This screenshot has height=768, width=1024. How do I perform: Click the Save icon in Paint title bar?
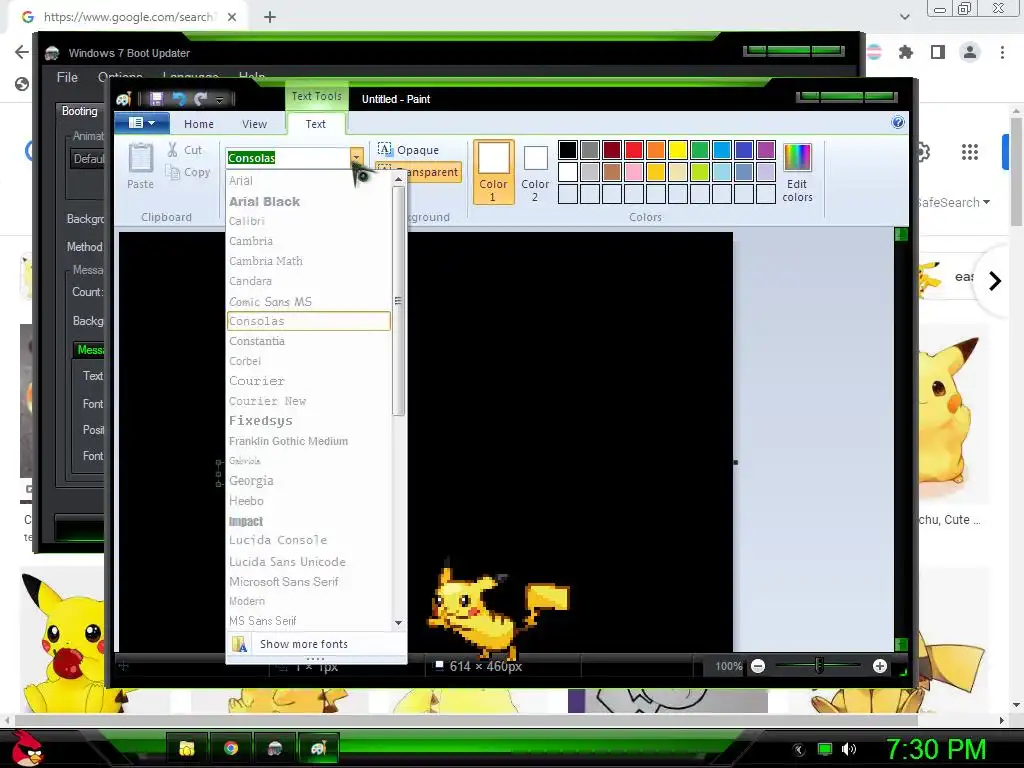156,99
